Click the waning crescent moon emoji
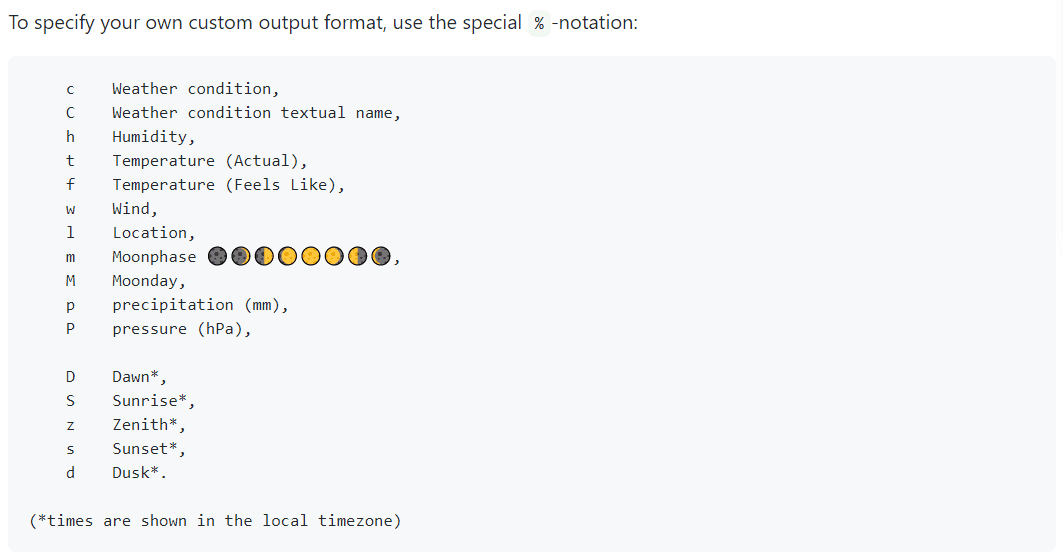This screenshot has height=558, width=1063. (380, 257)
